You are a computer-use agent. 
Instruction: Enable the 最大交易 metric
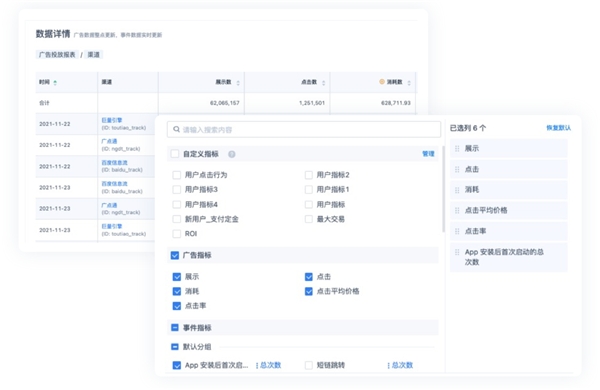click(309, 219)
